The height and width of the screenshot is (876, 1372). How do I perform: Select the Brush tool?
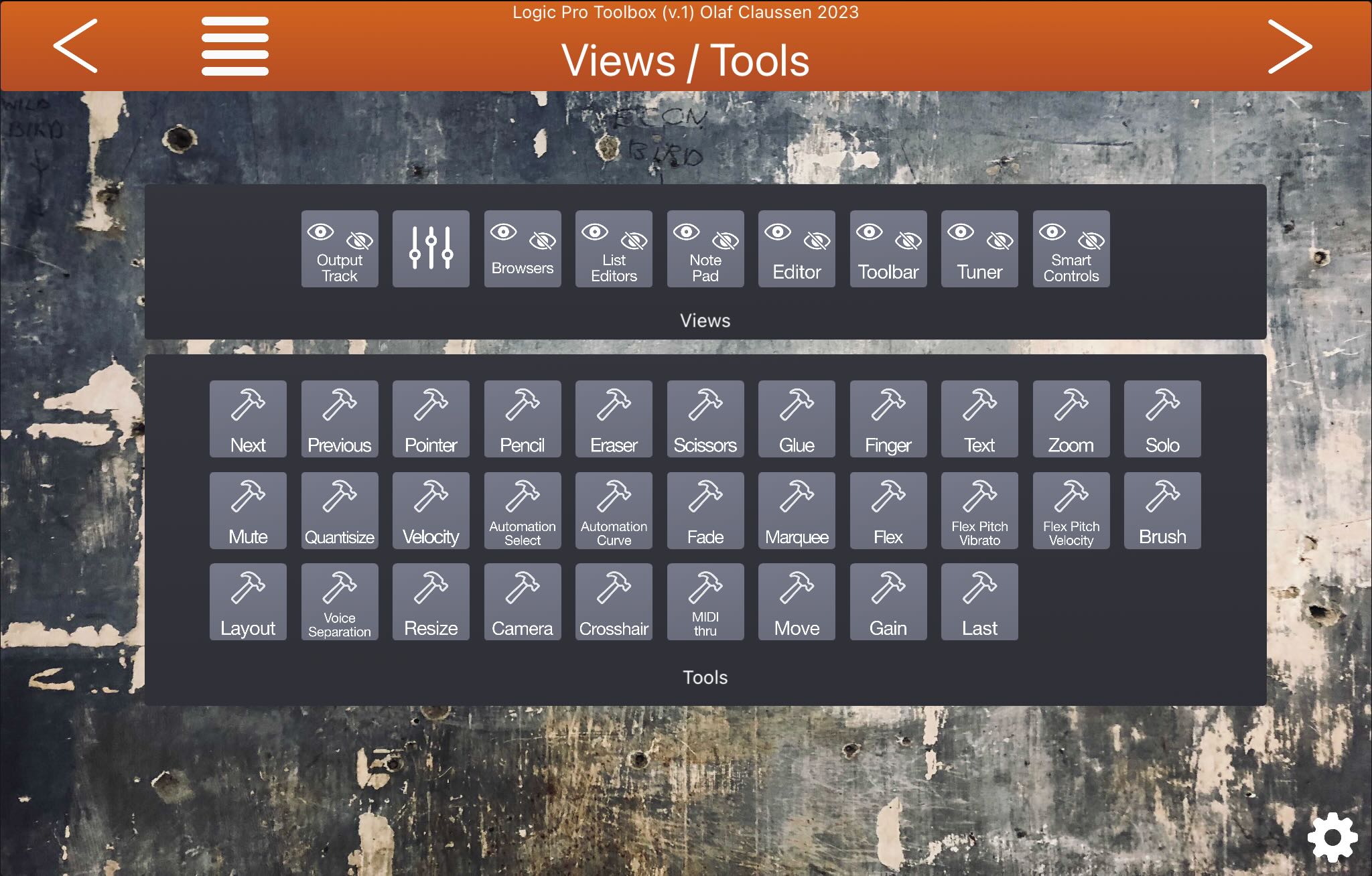coord(1162,511)
